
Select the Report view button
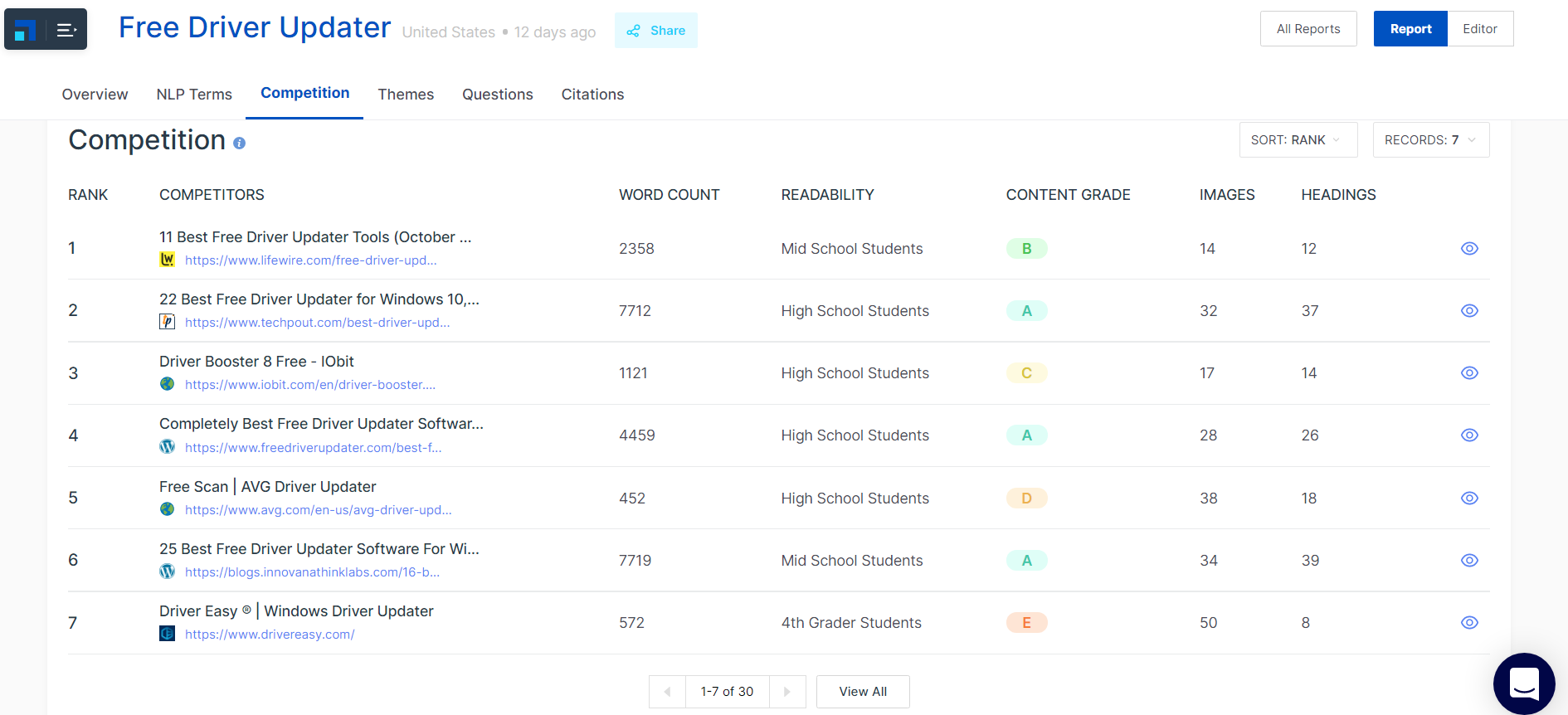[1410, 29]
